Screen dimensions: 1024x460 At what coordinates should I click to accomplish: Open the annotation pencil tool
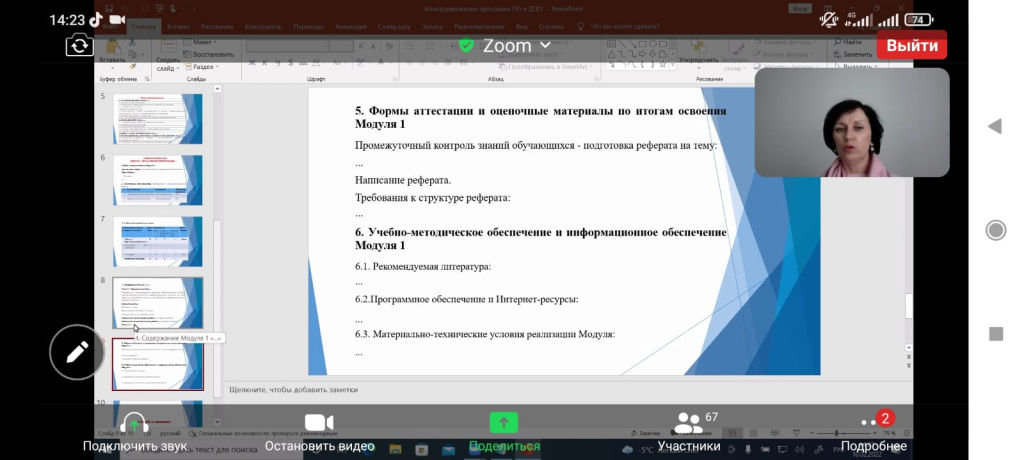tap(77, 352)
